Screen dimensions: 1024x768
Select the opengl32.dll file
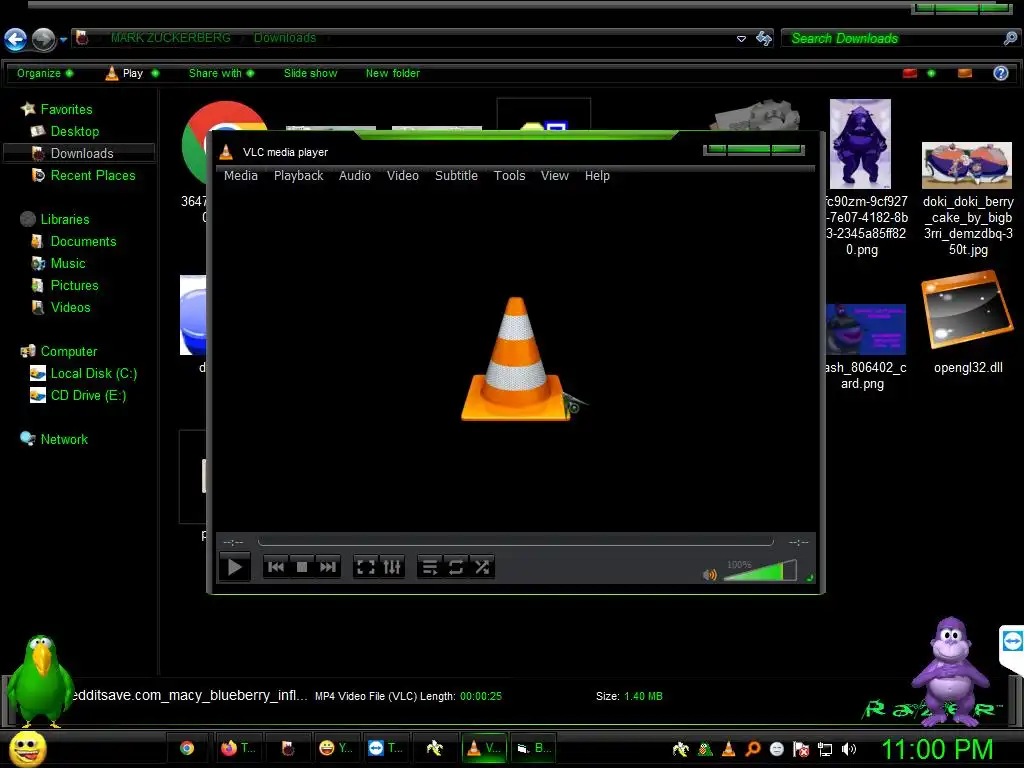967,322
